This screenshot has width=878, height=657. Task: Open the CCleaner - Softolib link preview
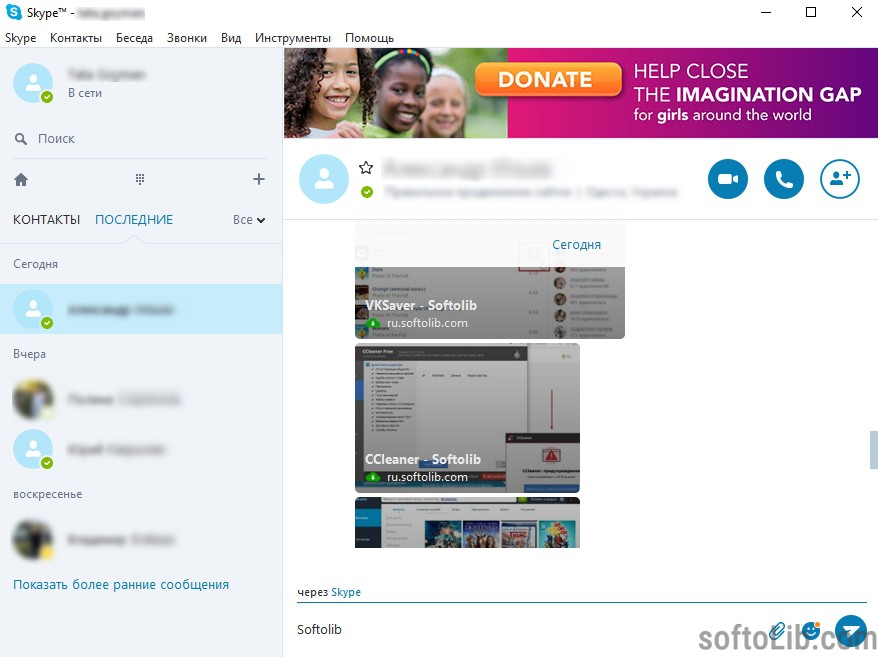pyautogui.click(x=467, y=418)
